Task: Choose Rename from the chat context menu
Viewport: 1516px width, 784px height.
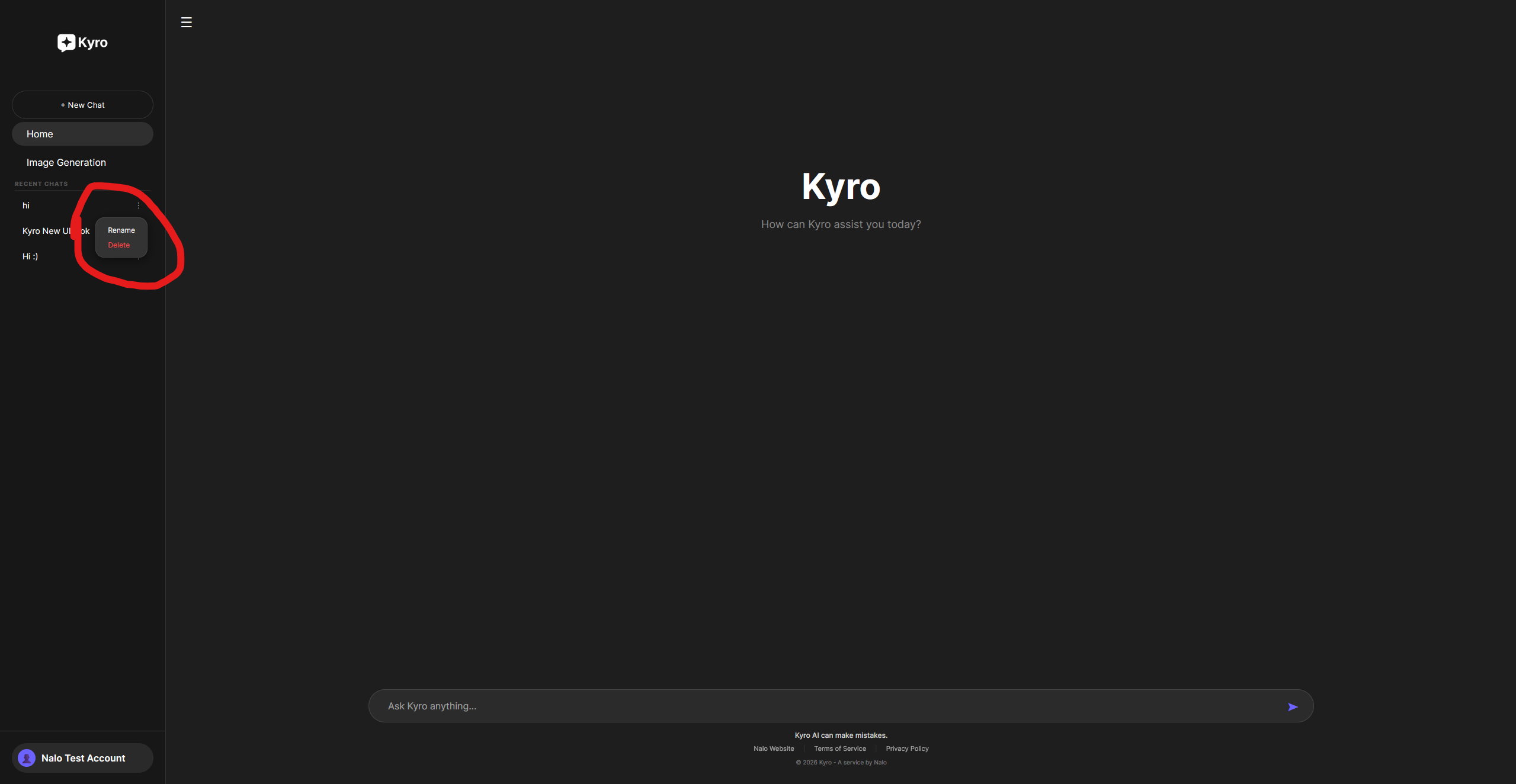Action: (x=121, y=230)
